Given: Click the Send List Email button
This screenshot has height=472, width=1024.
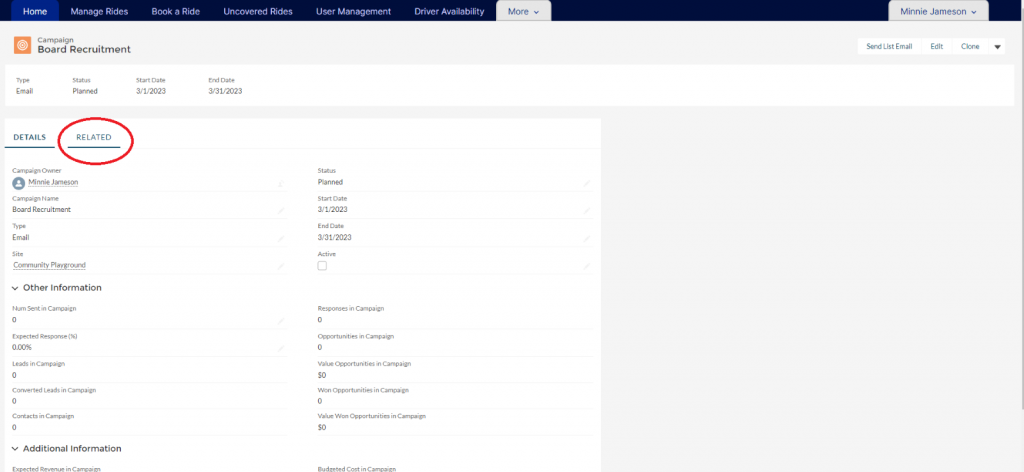Looking at the screenshot, I should click(x=889, y=47).
